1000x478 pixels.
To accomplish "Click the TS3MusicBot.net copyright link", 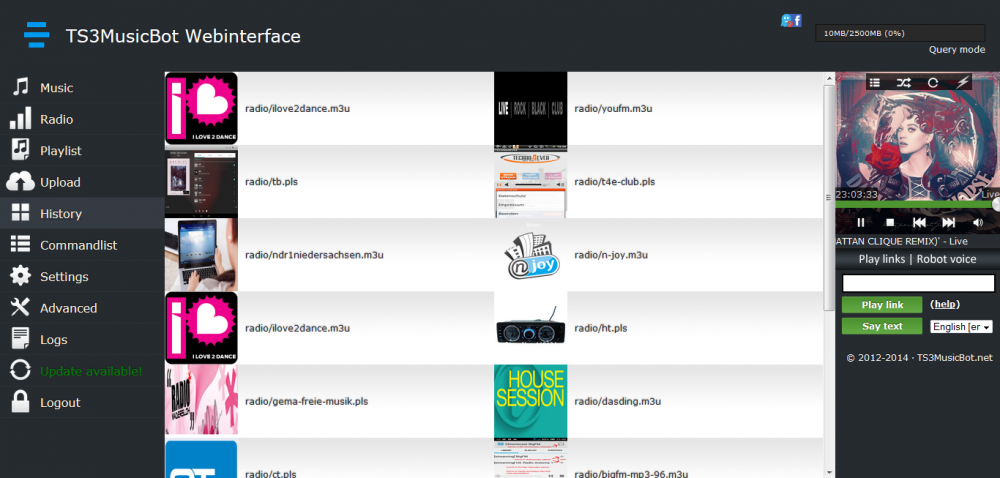I will point(955,358).
